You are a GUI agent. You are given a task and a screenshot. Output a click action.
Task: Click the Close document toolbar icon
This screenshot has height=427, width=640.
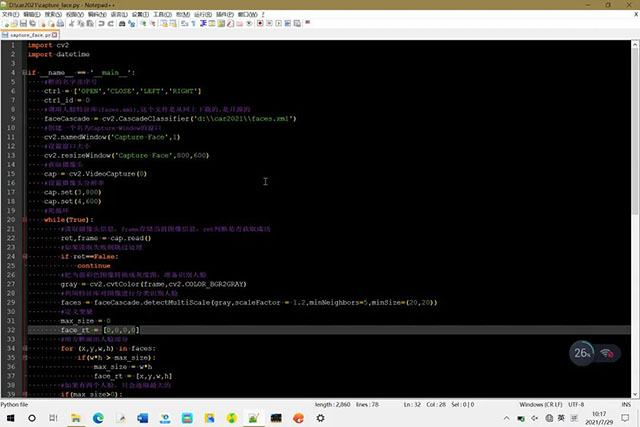[x=43, y=24]
